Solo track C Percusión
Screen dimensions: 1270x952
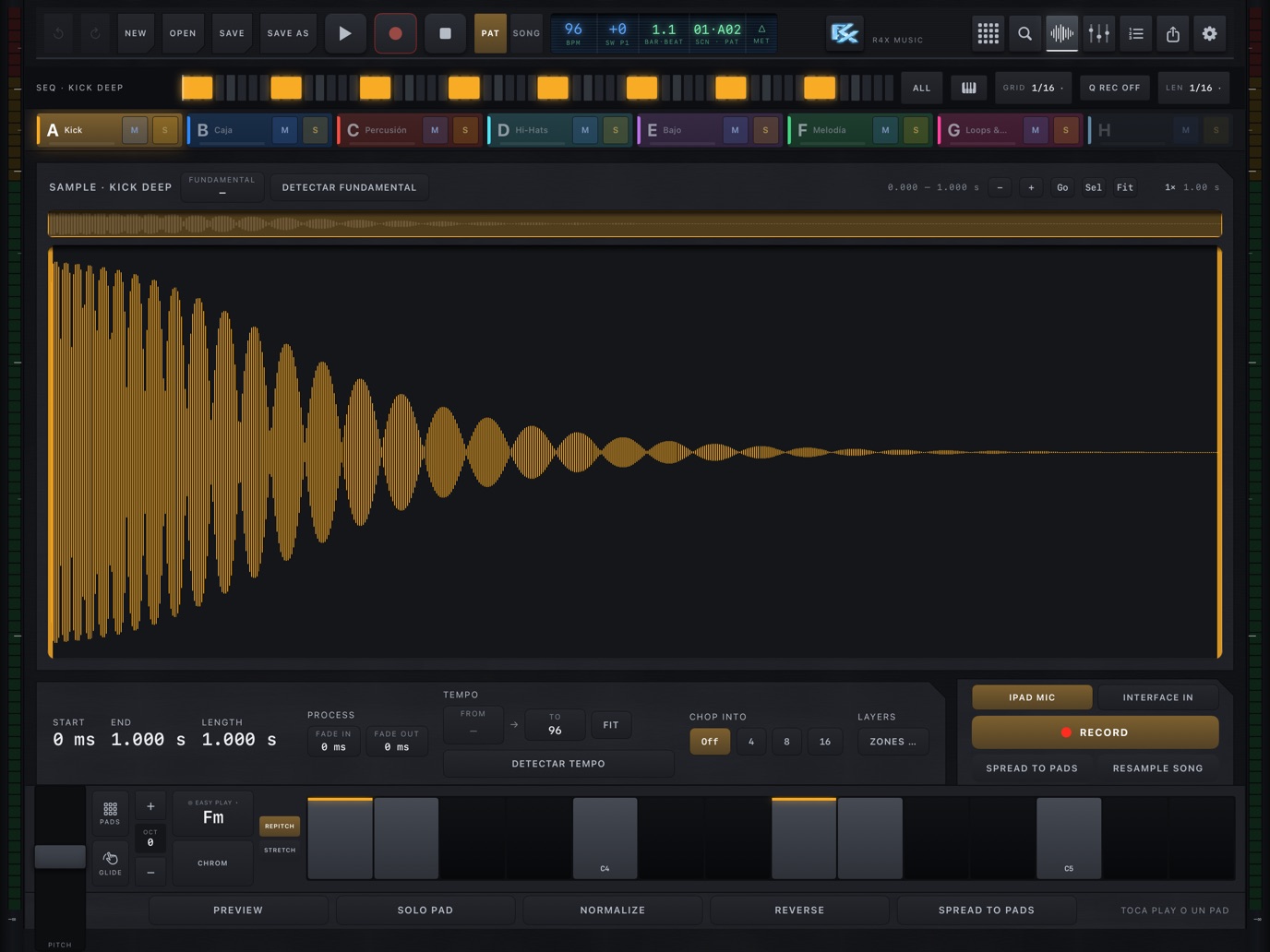[x=465, y=130]
